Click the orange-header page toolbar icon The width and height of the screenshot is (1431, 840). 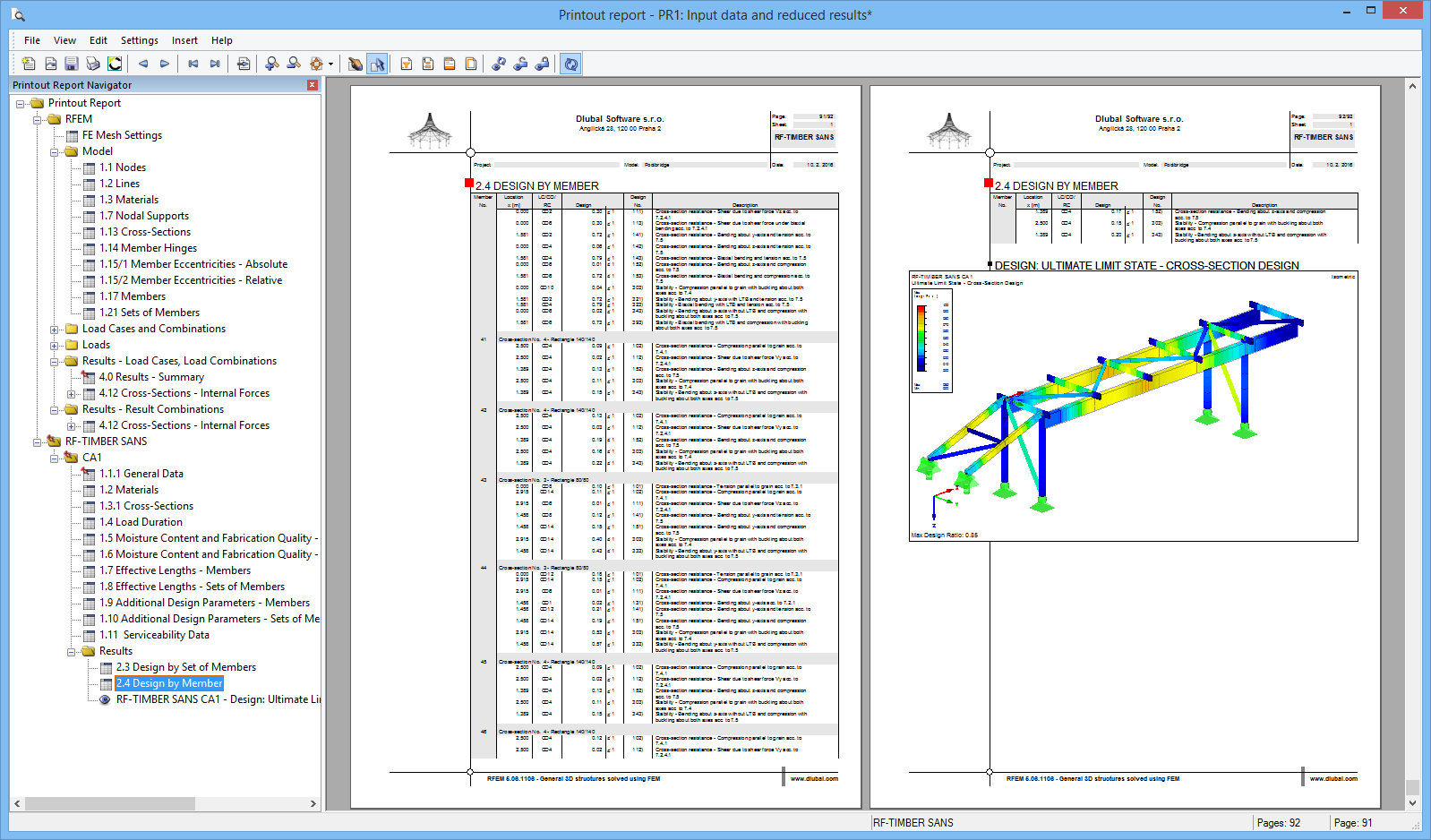[450, 64]
